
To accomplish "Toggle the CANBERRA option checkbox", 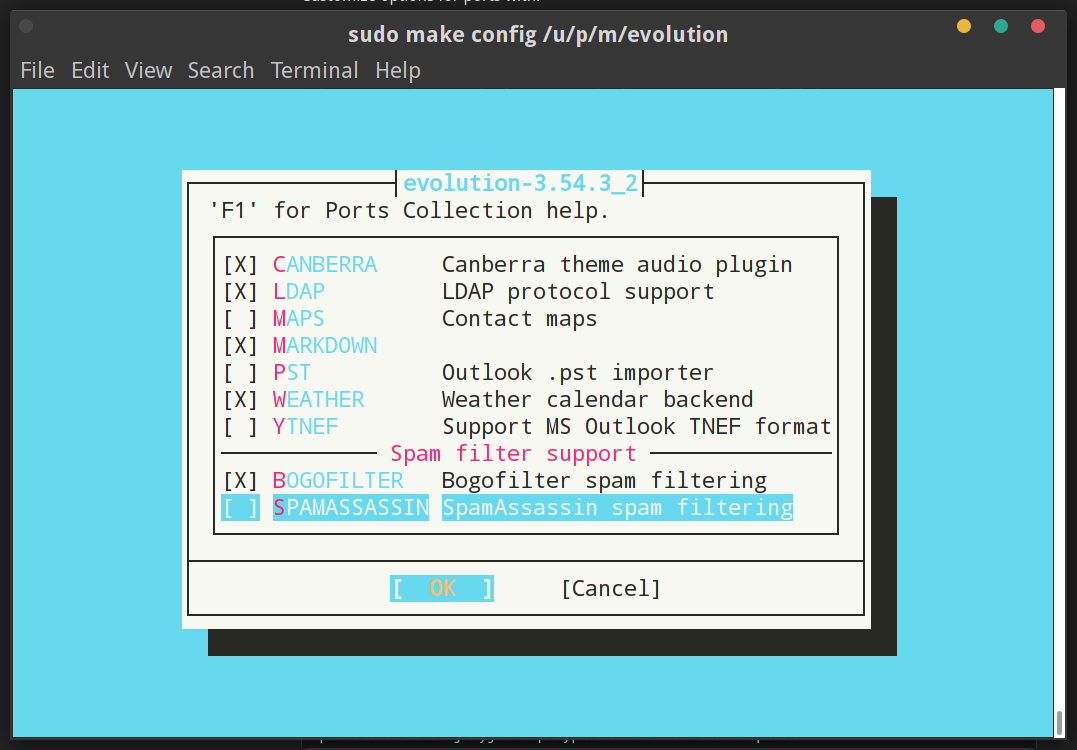I will click(240, 264).
